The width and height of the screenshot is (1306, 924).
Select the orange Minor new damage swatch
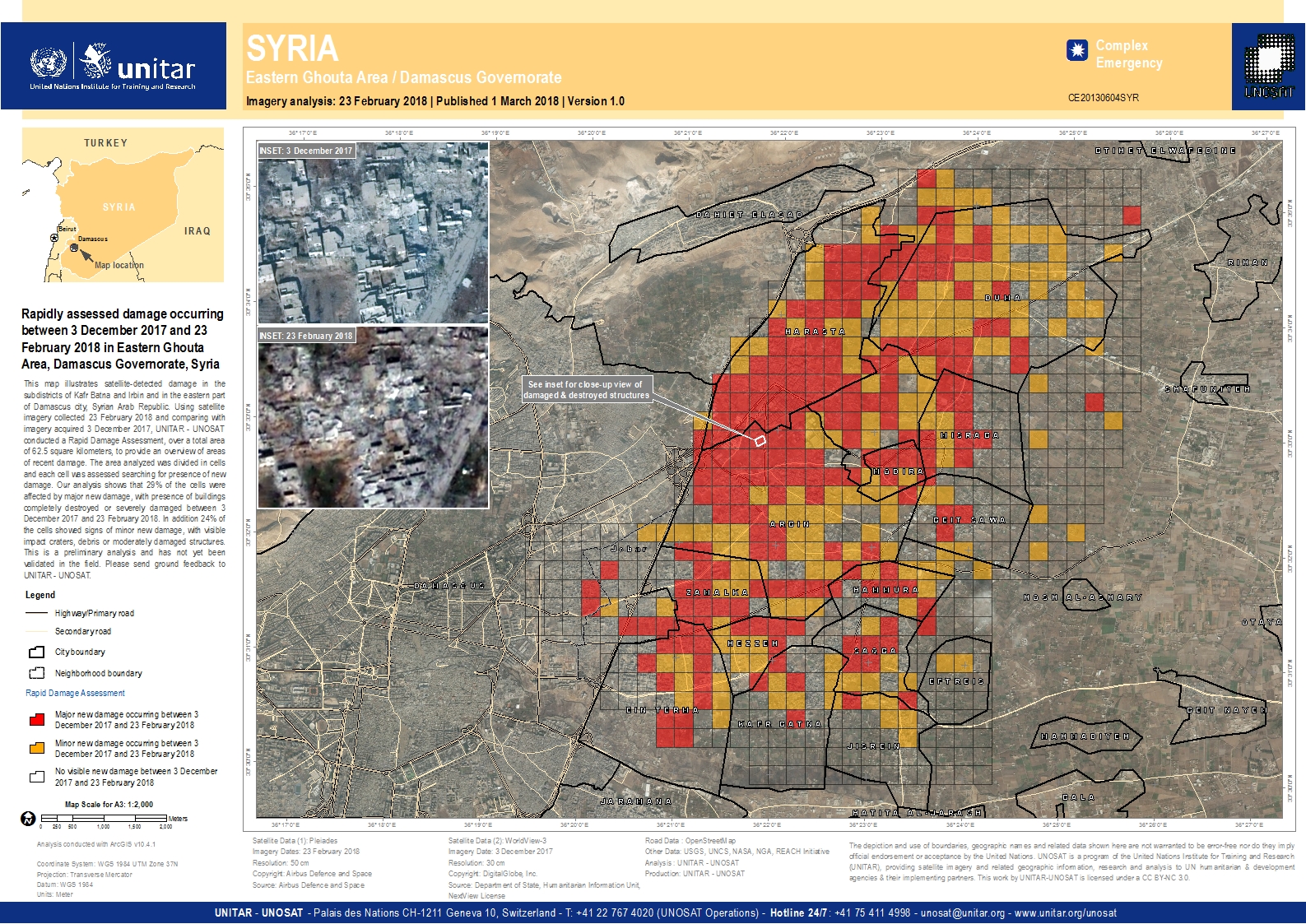pos(37,749)
